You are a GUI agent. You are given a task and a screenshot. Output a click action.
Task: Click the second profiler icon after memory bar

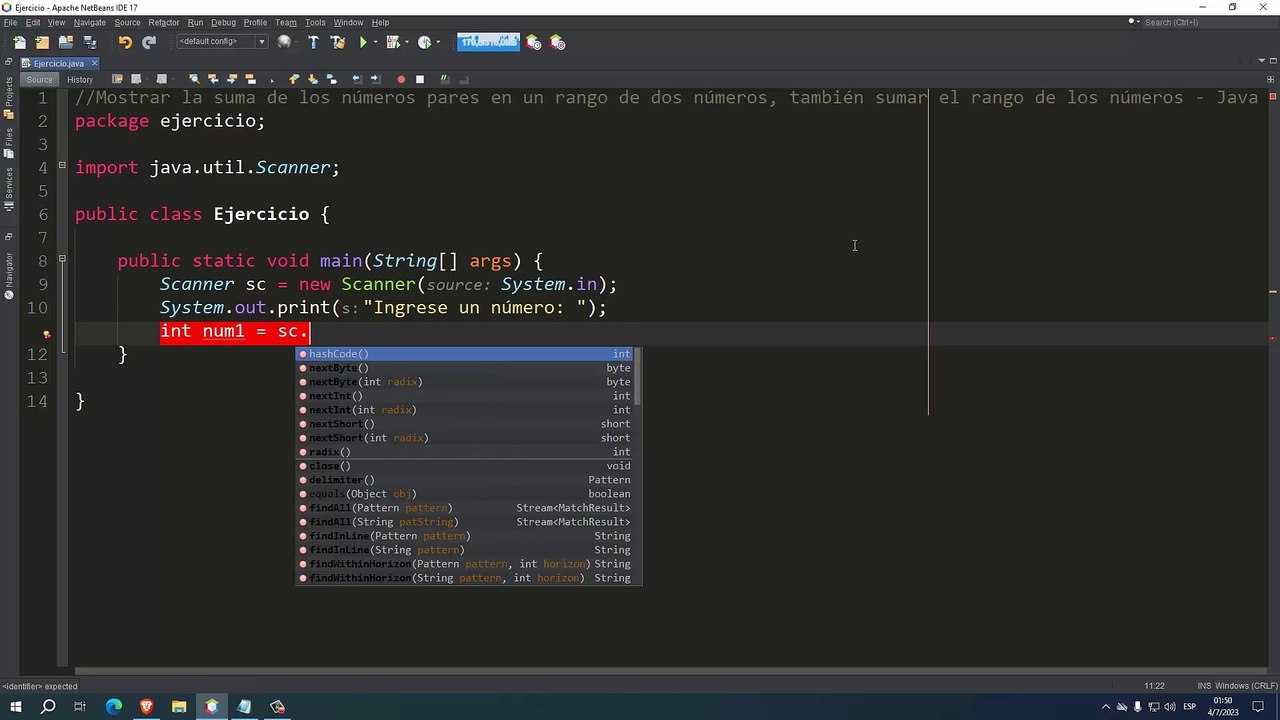pos(557,42)
